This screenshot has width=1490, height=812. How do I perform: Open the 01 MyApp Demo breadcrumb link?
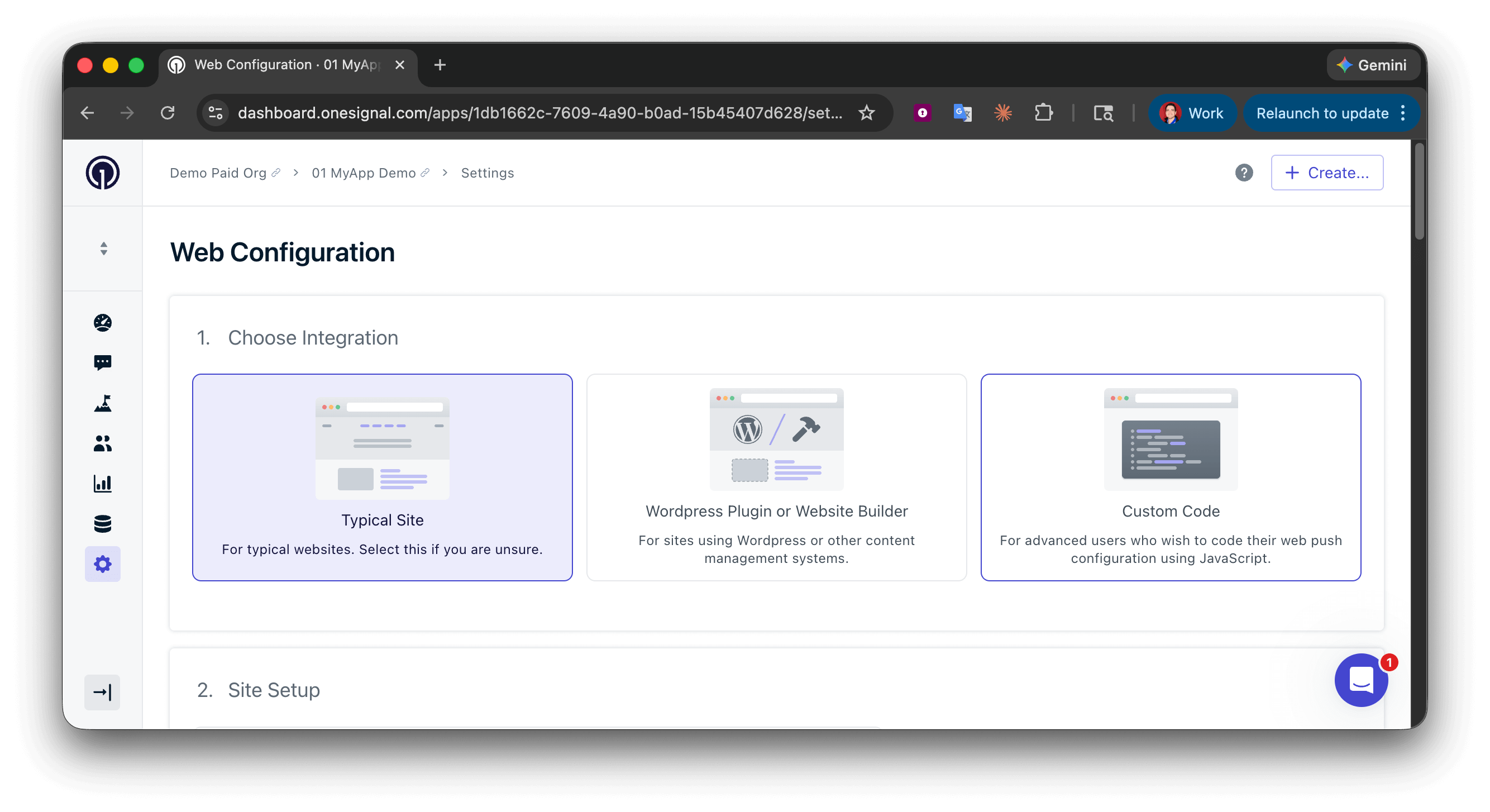coord(363,173)
